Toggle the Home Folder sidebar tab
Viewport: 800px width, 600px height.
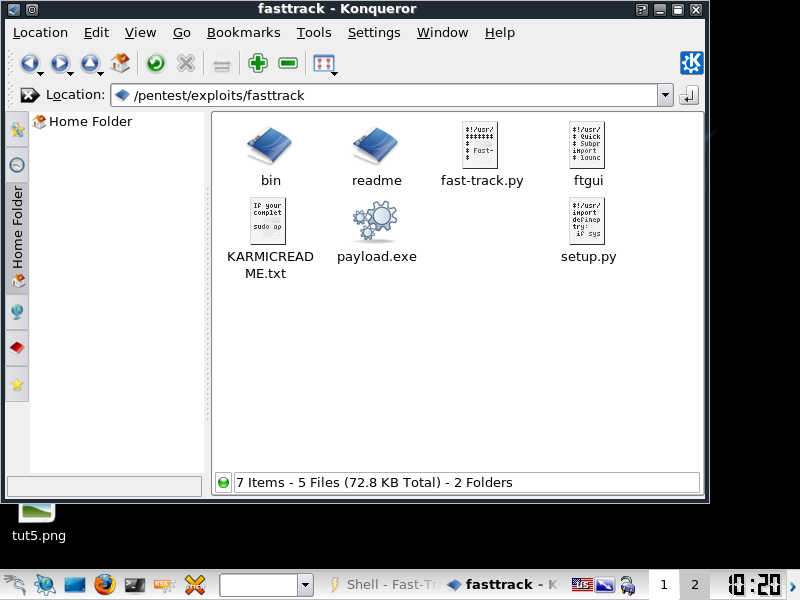click(x=17, y=238)
